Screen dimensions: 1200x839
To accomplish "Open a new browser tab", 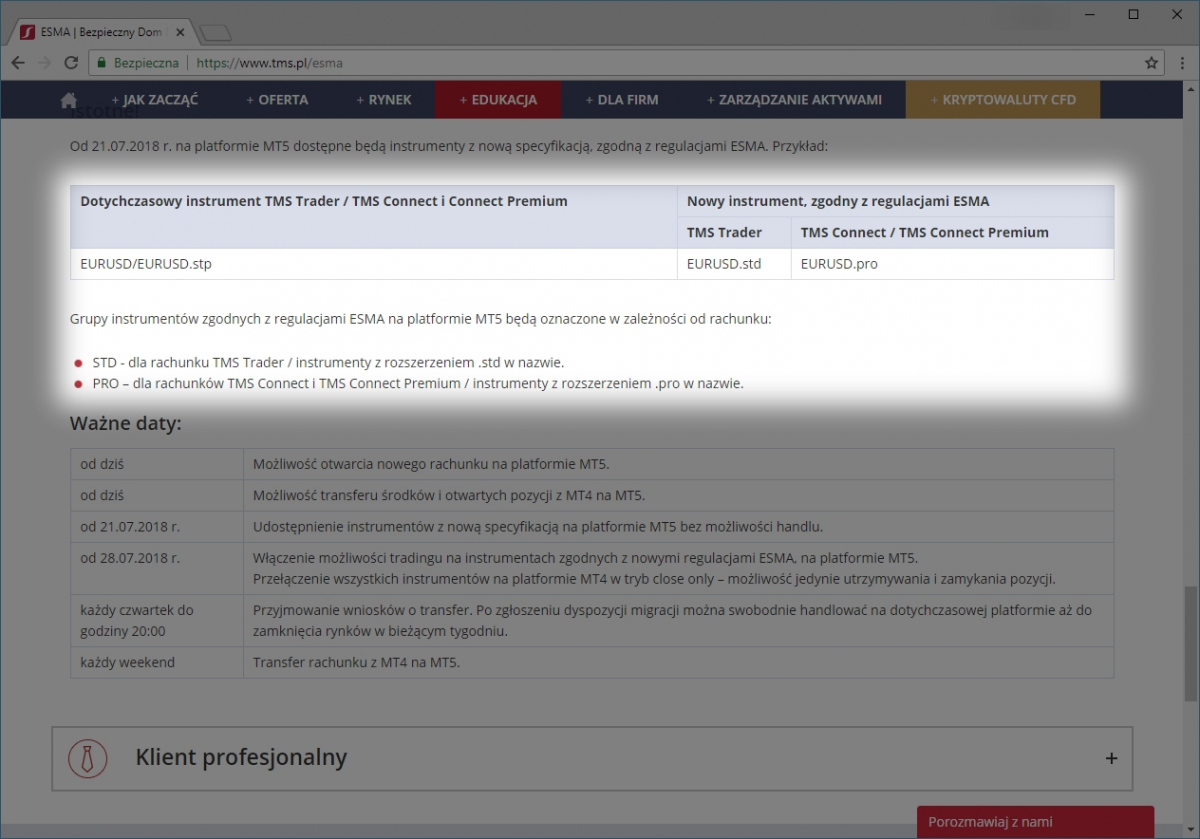I will [215, 32].
